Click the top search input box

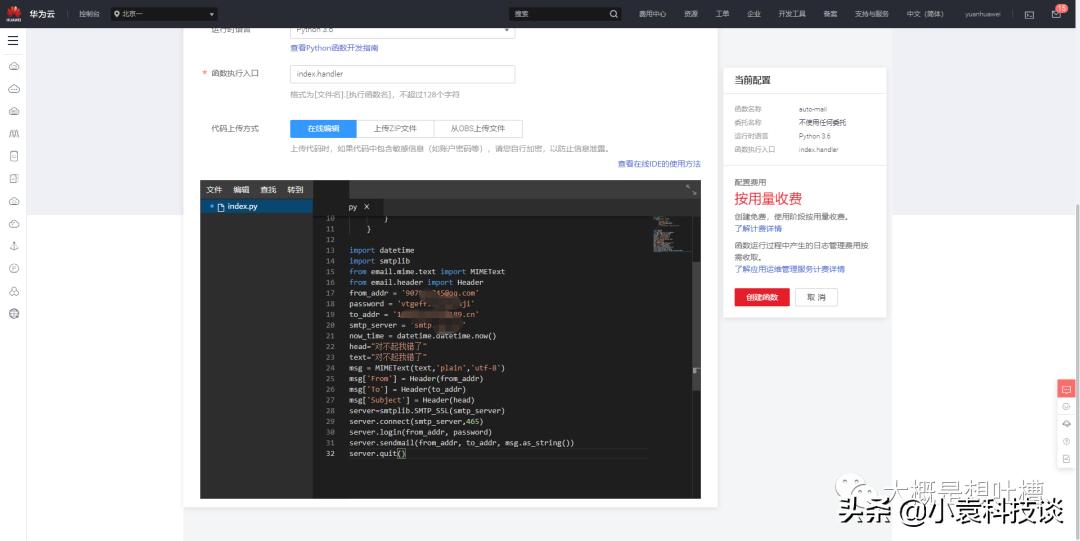pos(558,14)
